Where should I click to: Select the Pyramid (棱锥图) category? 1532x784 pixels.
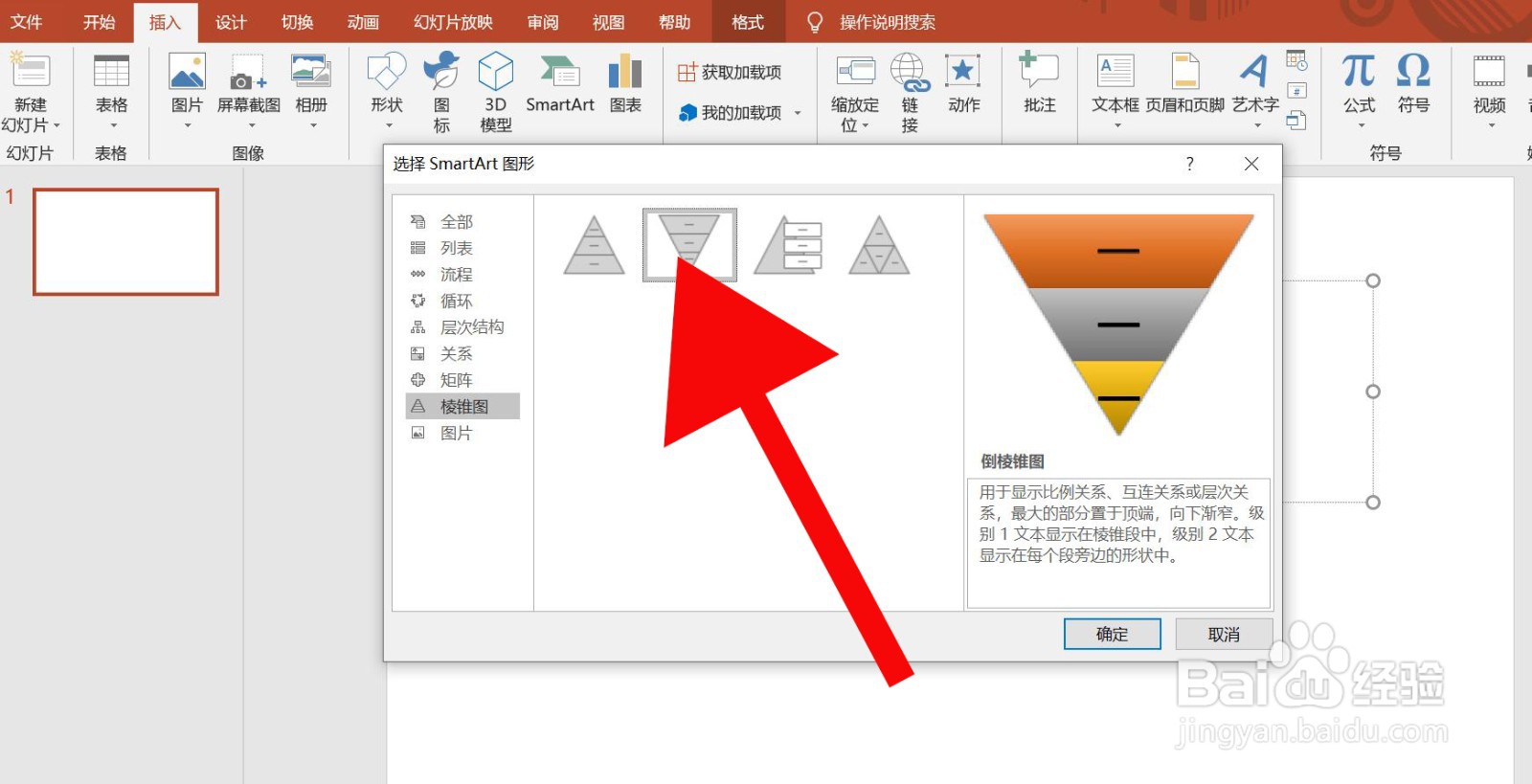pos(462,406)
